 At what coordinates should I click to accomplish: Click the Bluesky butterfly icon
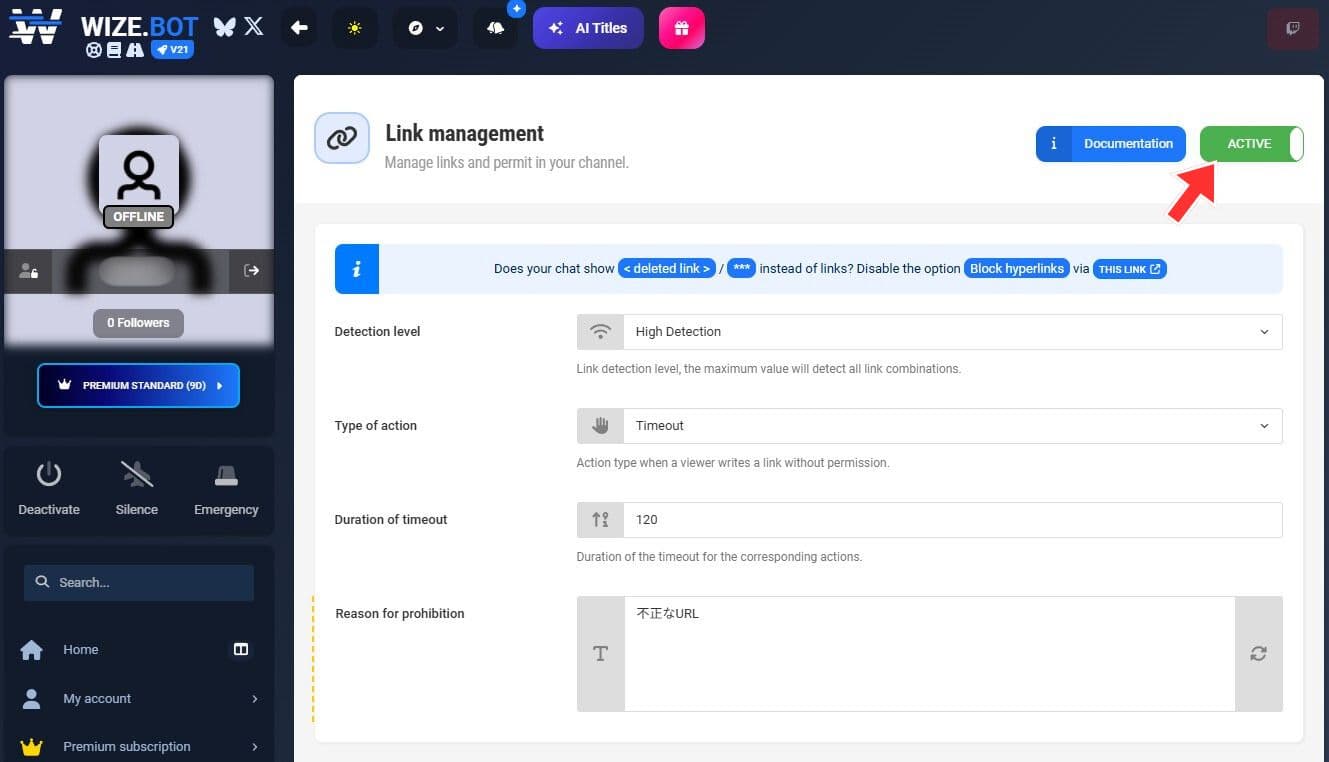225,27
